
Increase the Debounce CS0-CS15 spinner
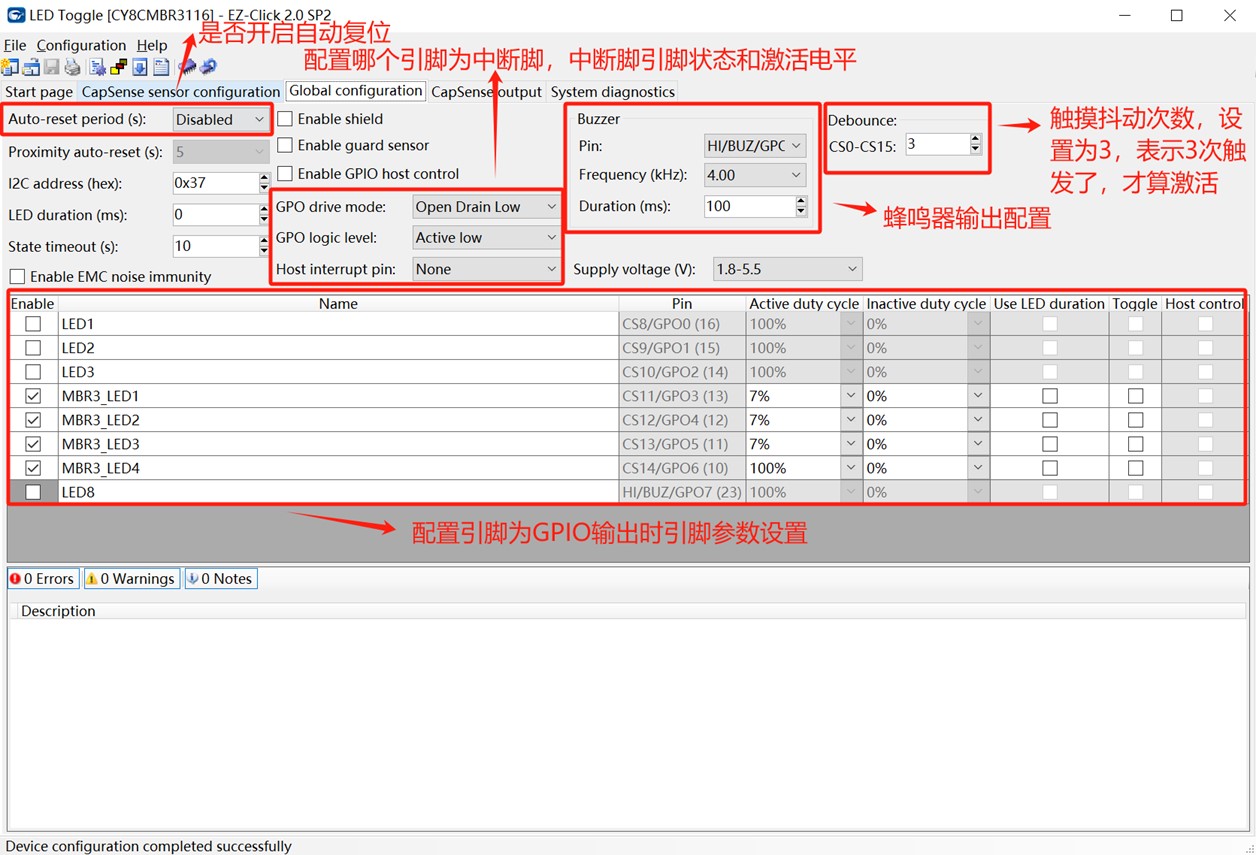tap(975, 140)
